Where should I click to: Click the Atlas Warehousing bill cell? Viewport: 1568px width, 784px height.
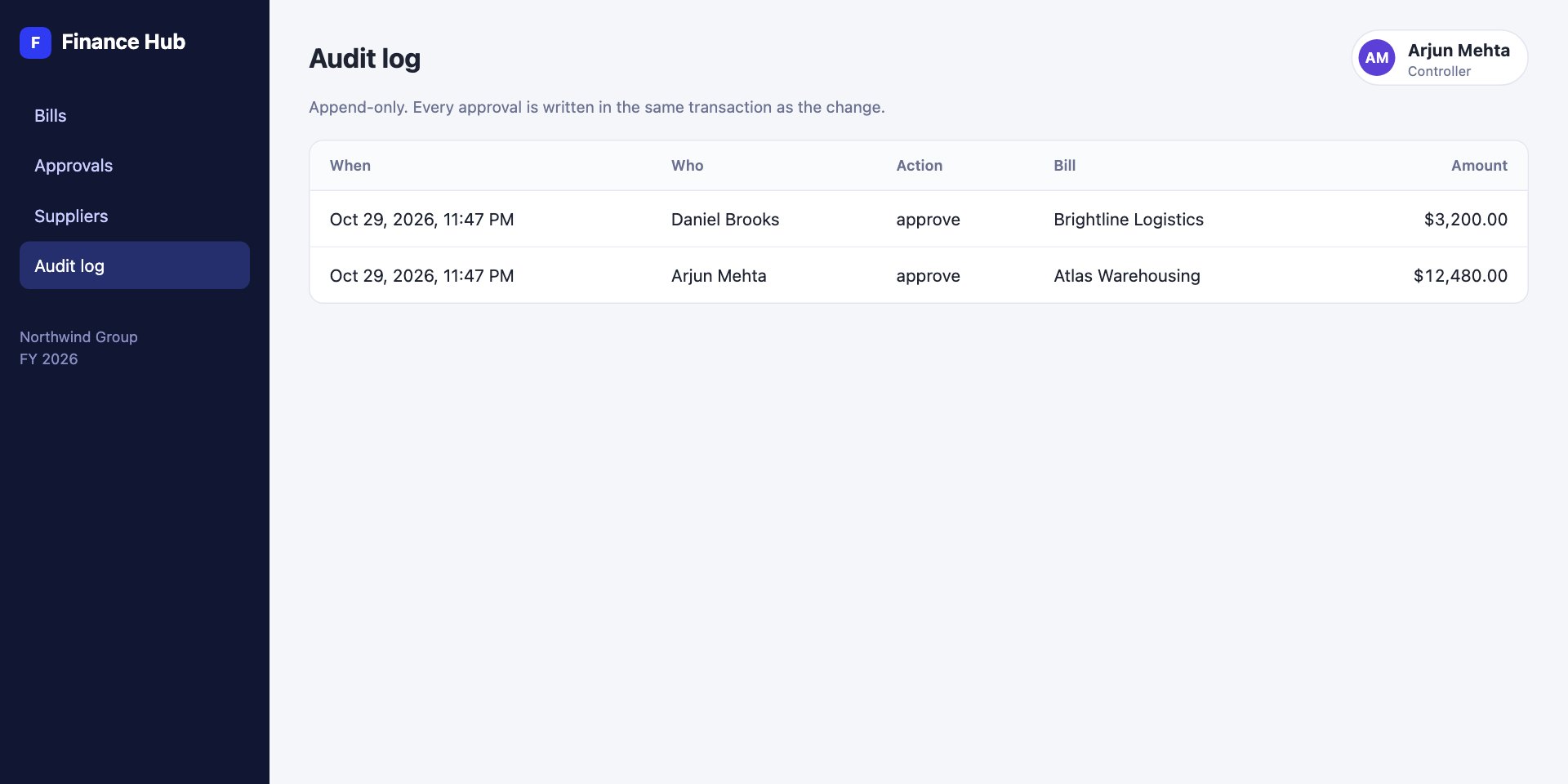point(1127,276)
